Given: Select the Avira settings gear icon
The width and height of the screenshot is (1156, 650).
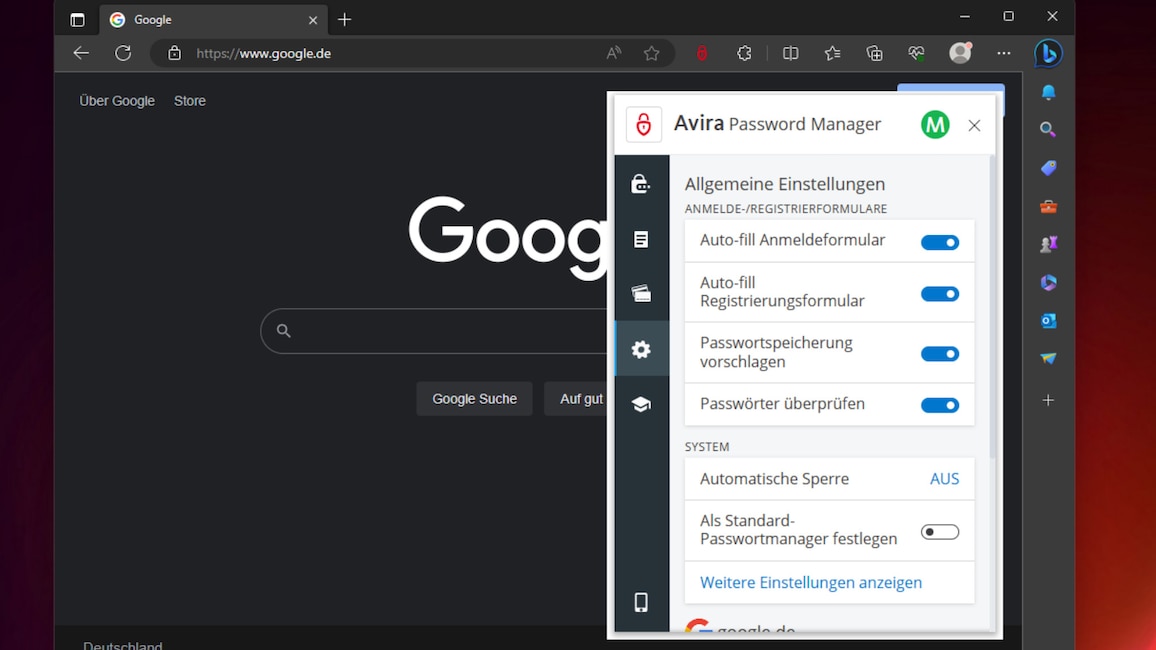Looking at the screenshot, I should pos(642,348).
